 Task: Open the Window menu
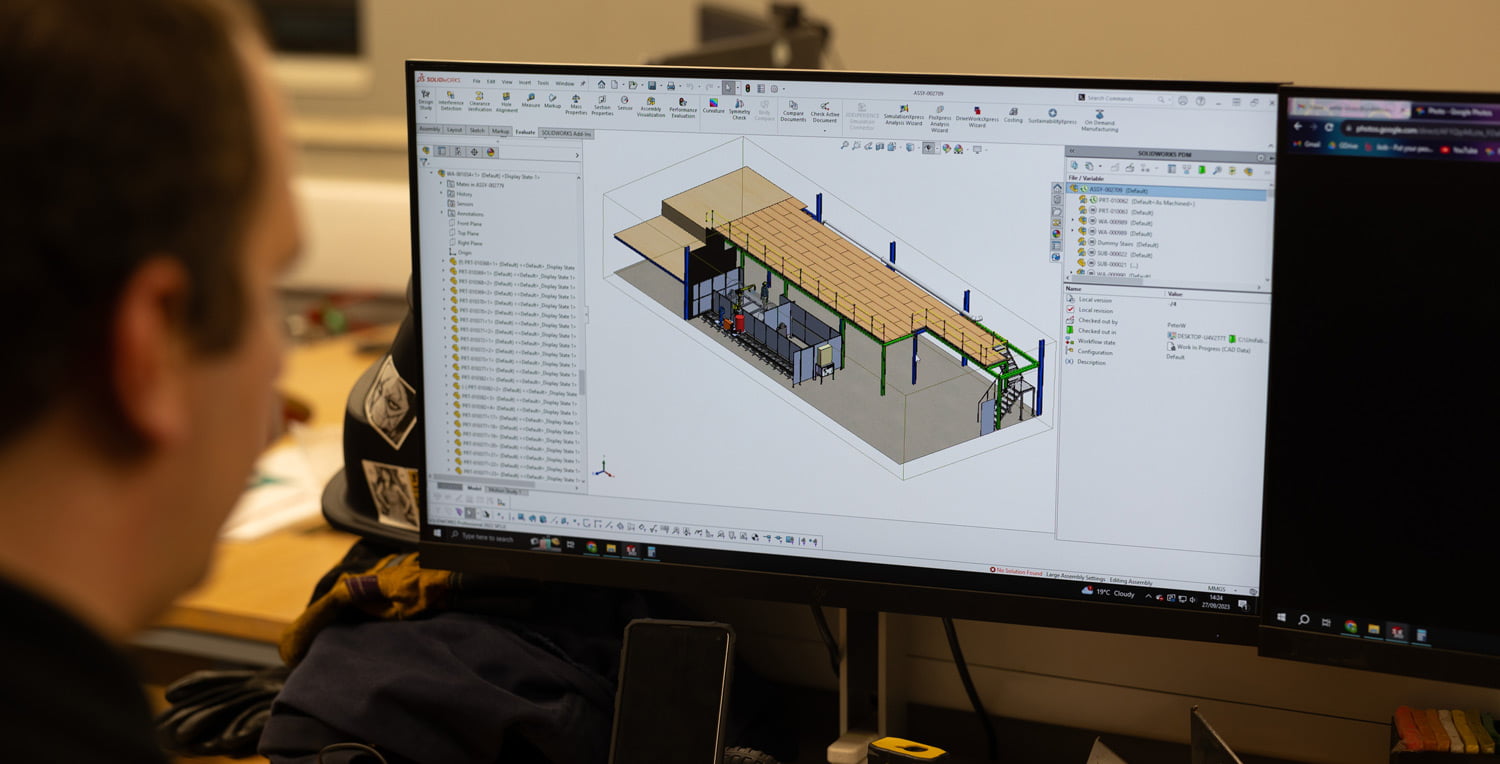tap(565, 84)
